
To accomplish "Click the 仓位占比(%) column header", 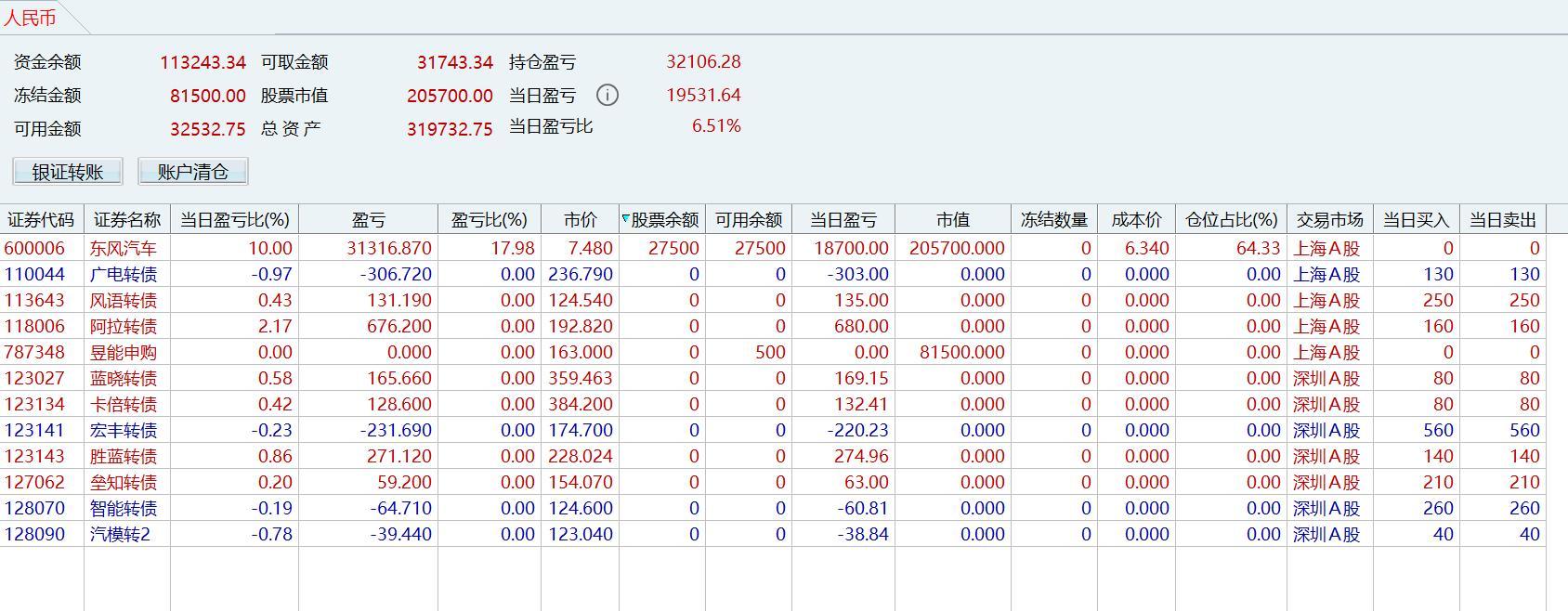I will tap(1231, 220).
